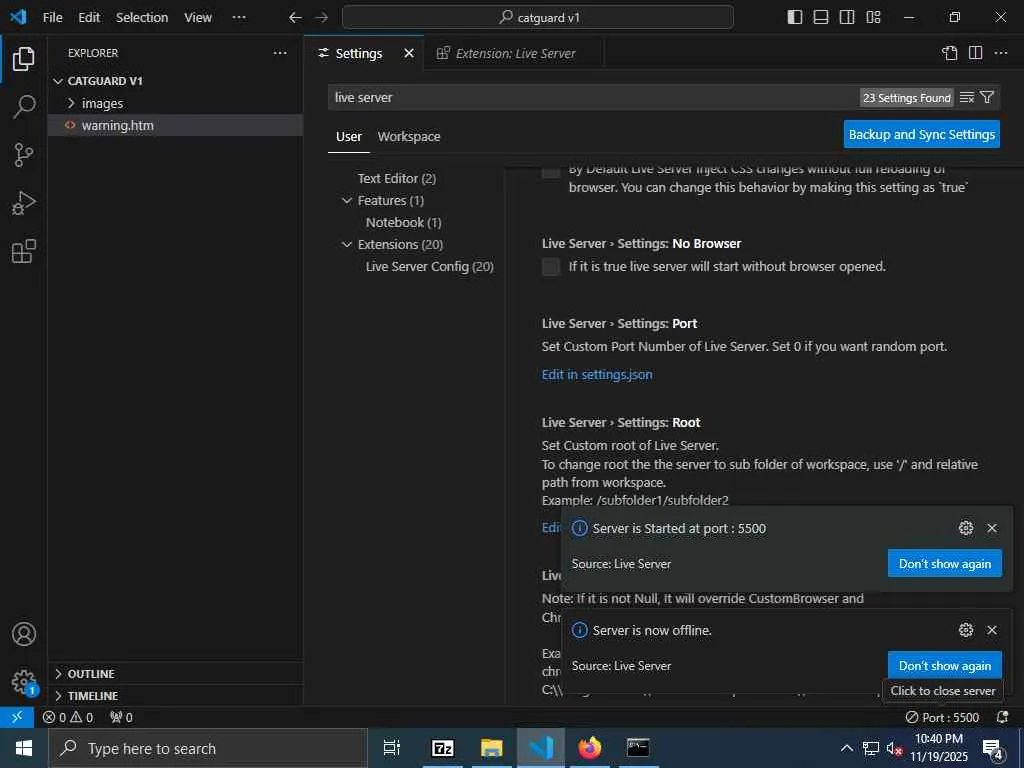Open Run and Debug view

click(24, 203)
